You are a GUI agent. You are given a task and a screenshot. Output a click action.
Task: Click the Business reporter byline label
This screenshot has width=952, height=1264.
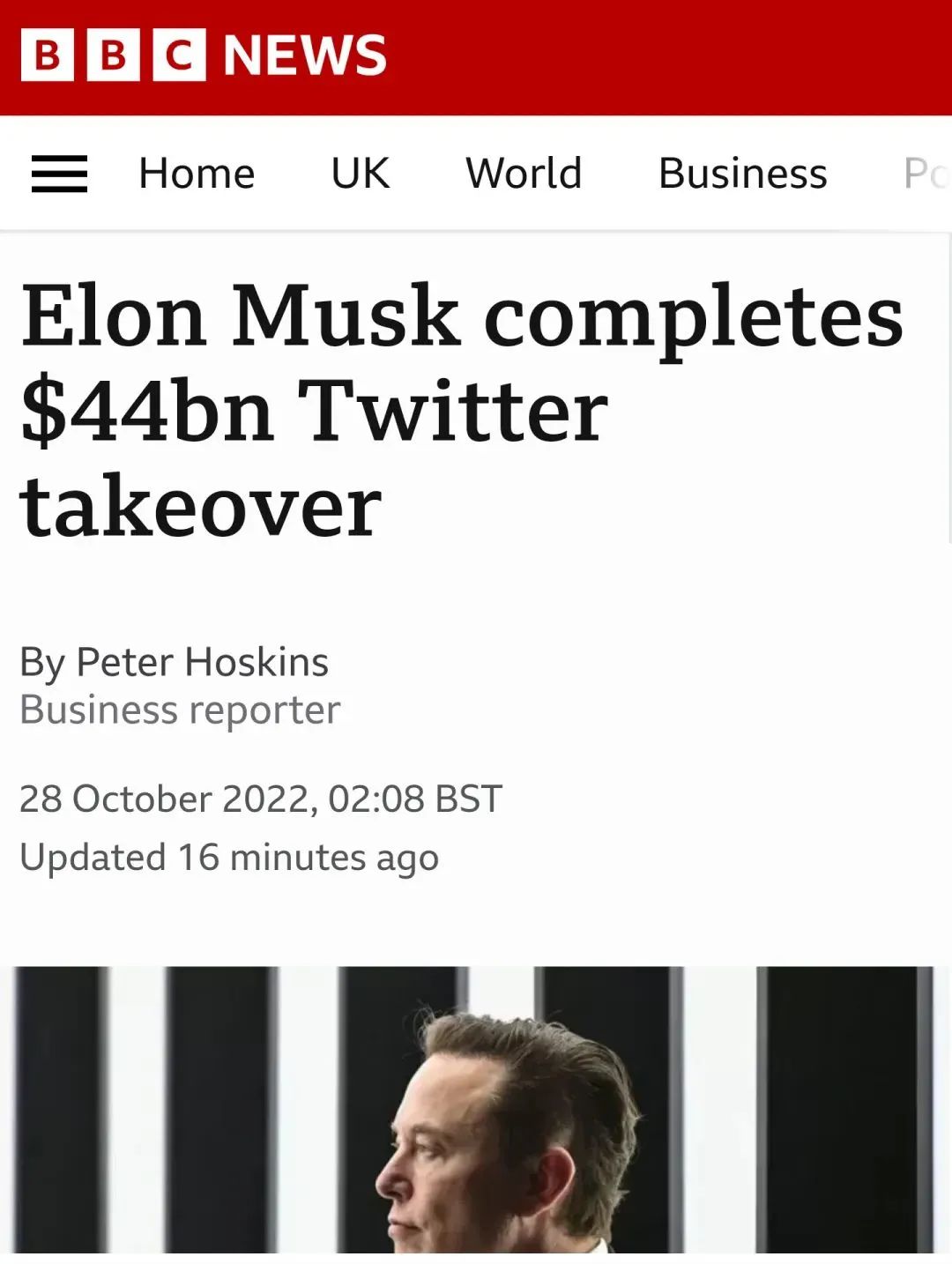coord(180,710)
